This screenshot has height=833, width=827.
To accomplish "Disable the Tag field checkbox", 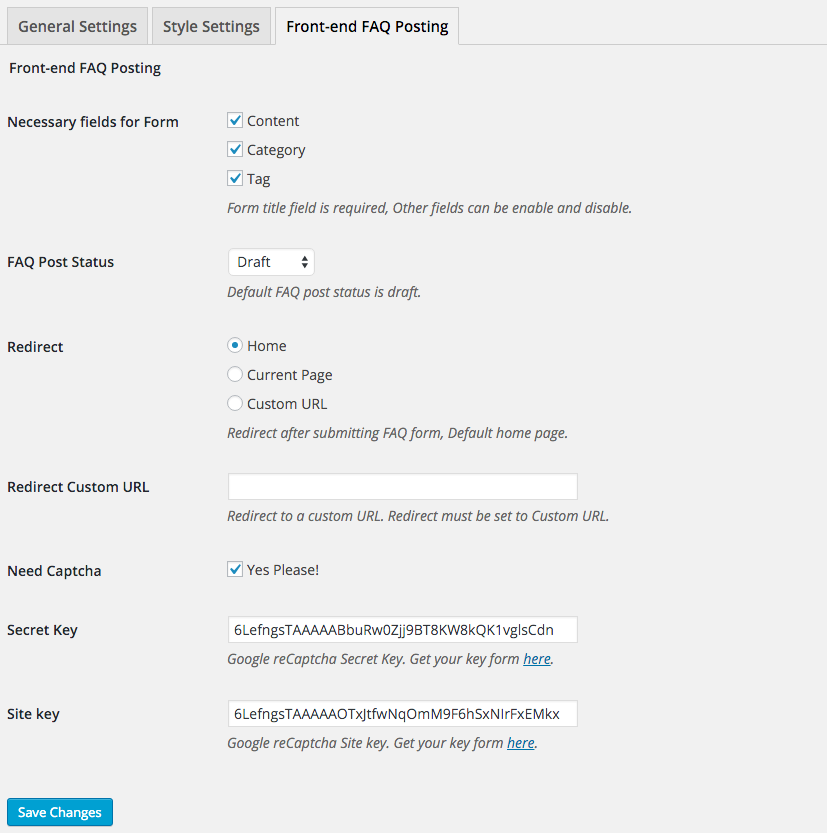I will pos(236,179).
